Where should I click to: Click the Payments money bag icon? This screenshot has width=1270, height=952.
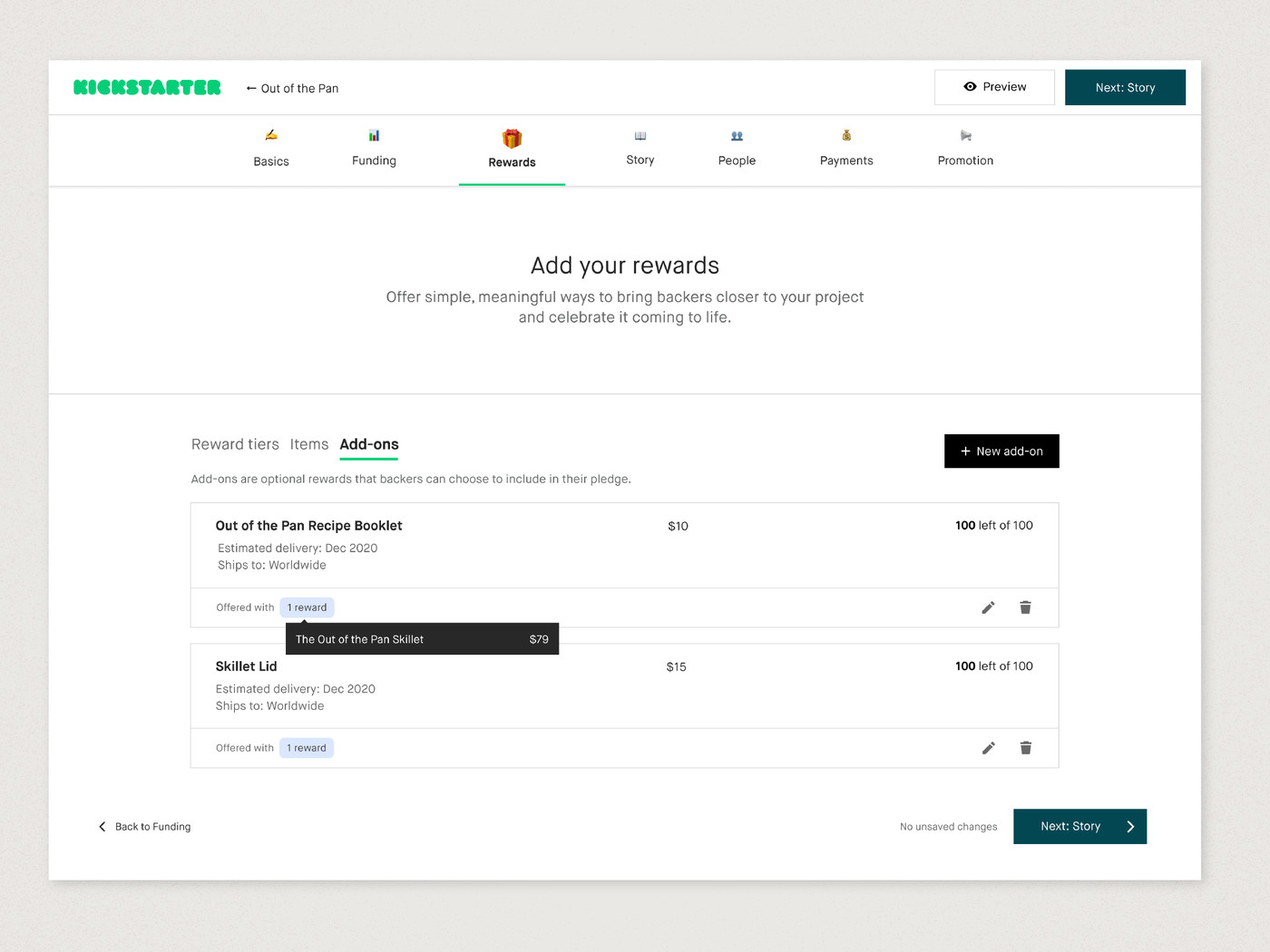tap(845, 134)
